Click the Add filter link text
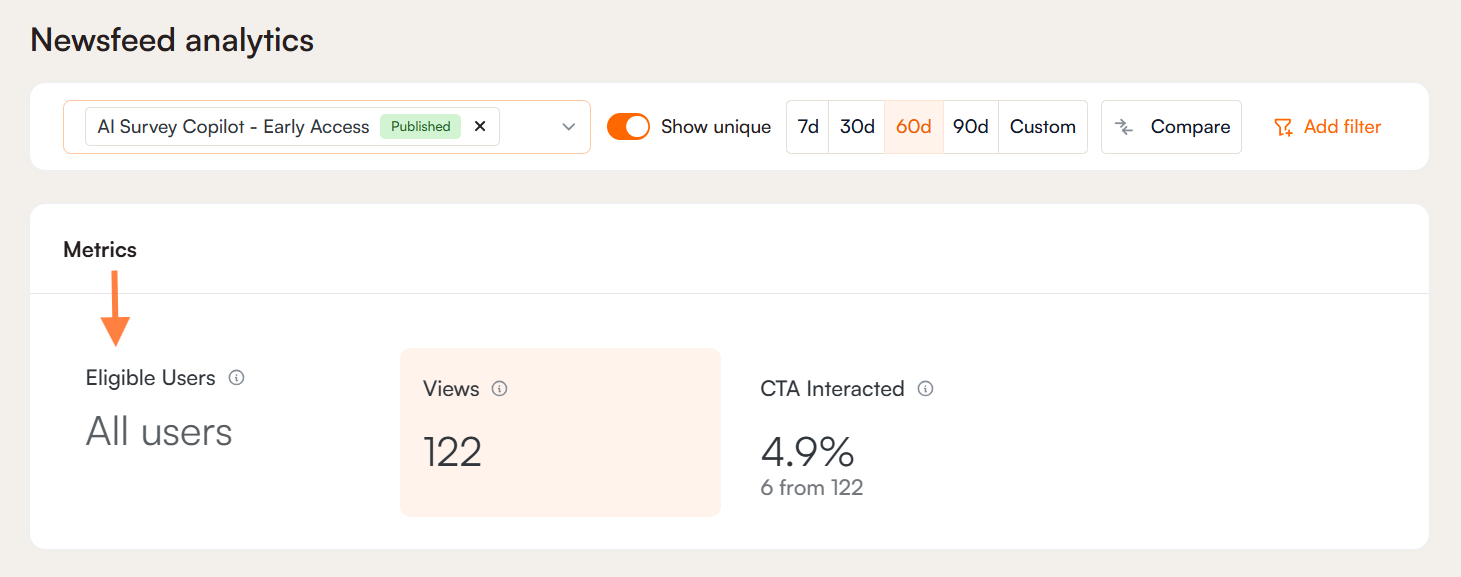Viewport: 1461px width, 577px height. coord(1342,127)
